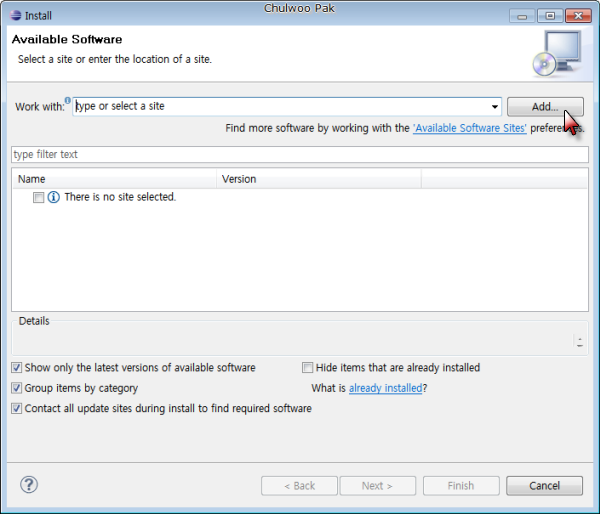The image size is (600, 514).
Task: Click the Finish button
Action: pyautogui.click(x=461, y=486)
